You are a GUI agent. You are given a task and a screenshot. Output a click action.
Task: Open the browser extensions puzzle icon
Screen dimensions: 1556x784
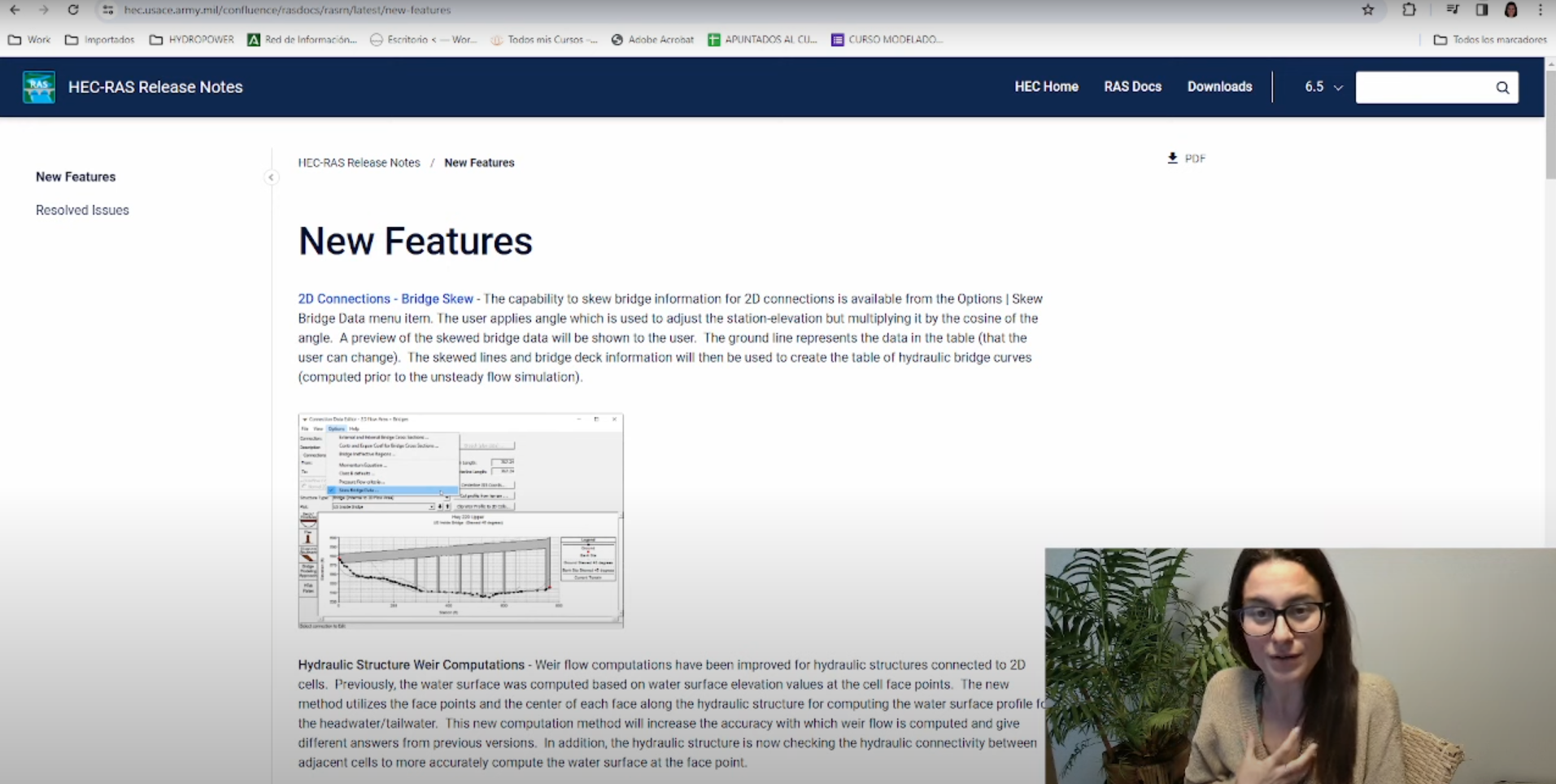pyautogui.click(x=1410, y=10)
